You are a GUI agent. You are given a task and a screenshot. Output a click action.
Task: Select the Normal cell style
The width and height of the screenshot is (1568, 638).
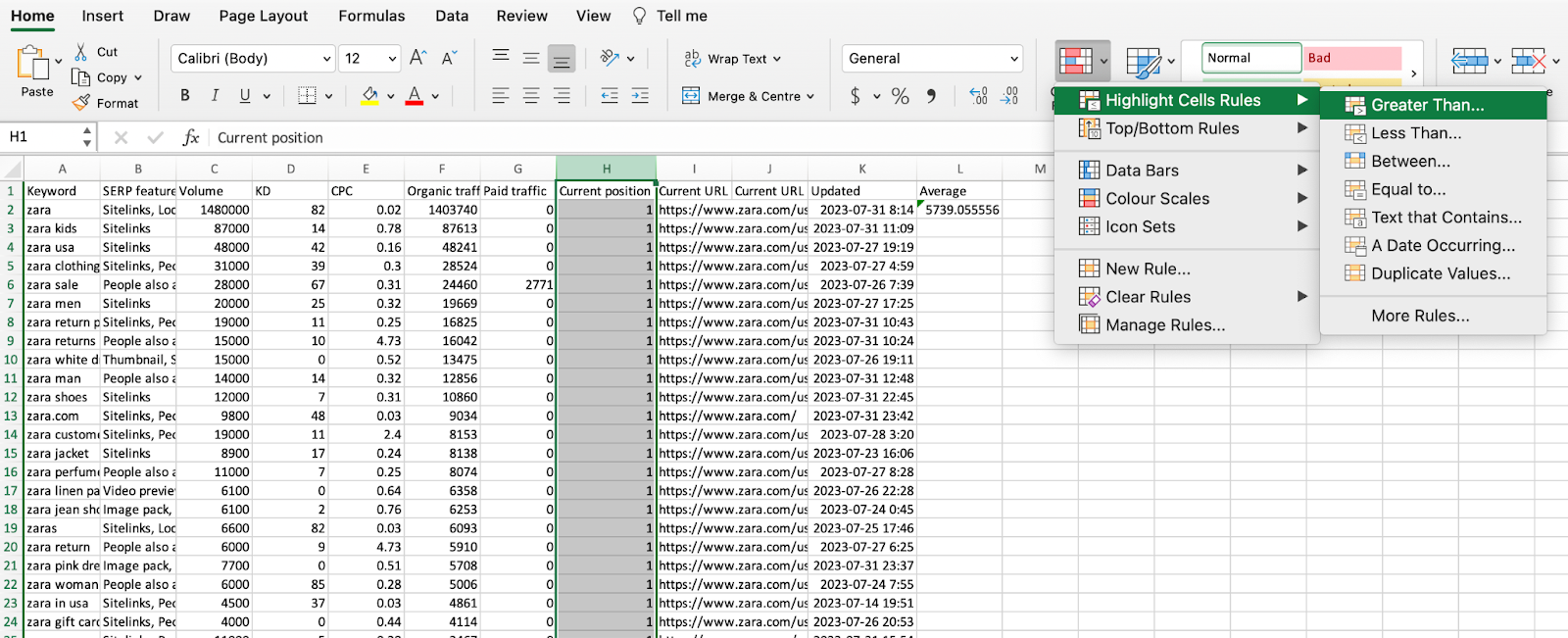point(1251,58)
